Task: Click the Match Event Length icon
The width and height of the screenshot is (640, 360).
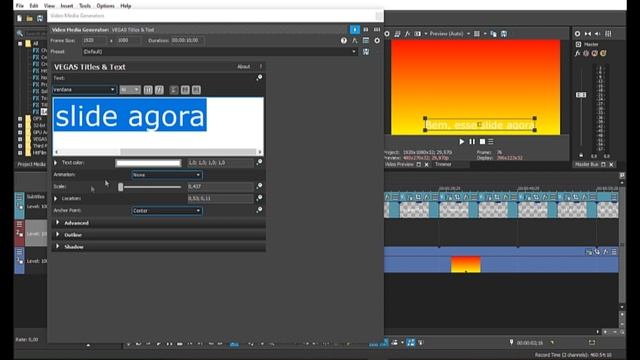Action: point(355,40)
